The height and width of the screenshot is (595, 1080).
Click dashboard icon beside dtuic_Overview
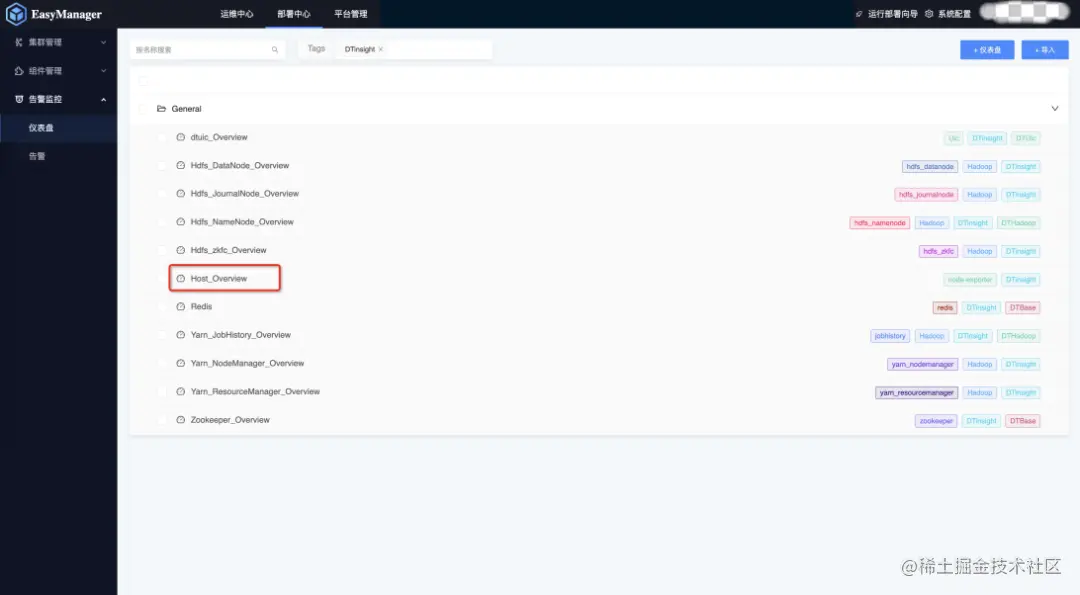click(x=180, y=137)
